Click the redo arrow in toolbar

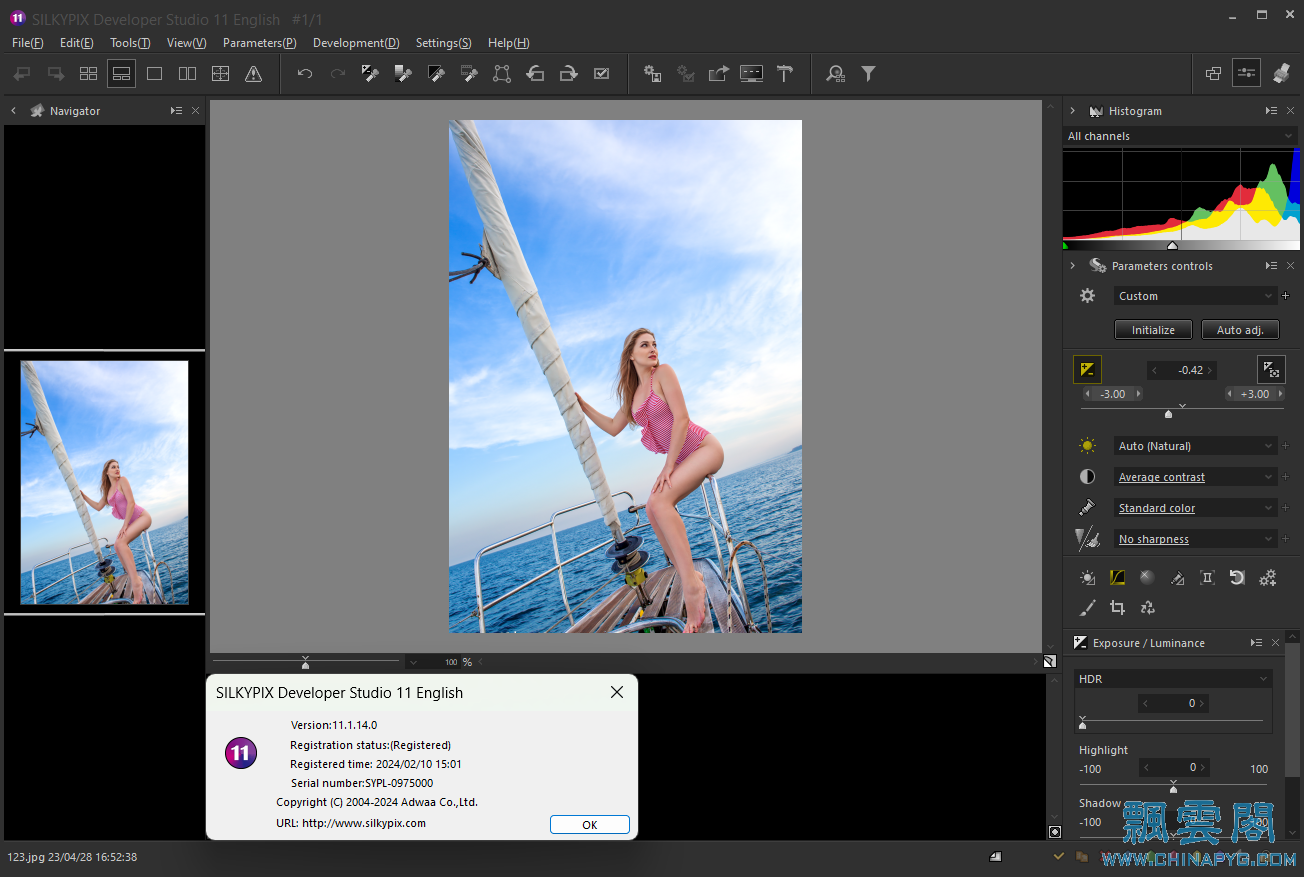338,73
